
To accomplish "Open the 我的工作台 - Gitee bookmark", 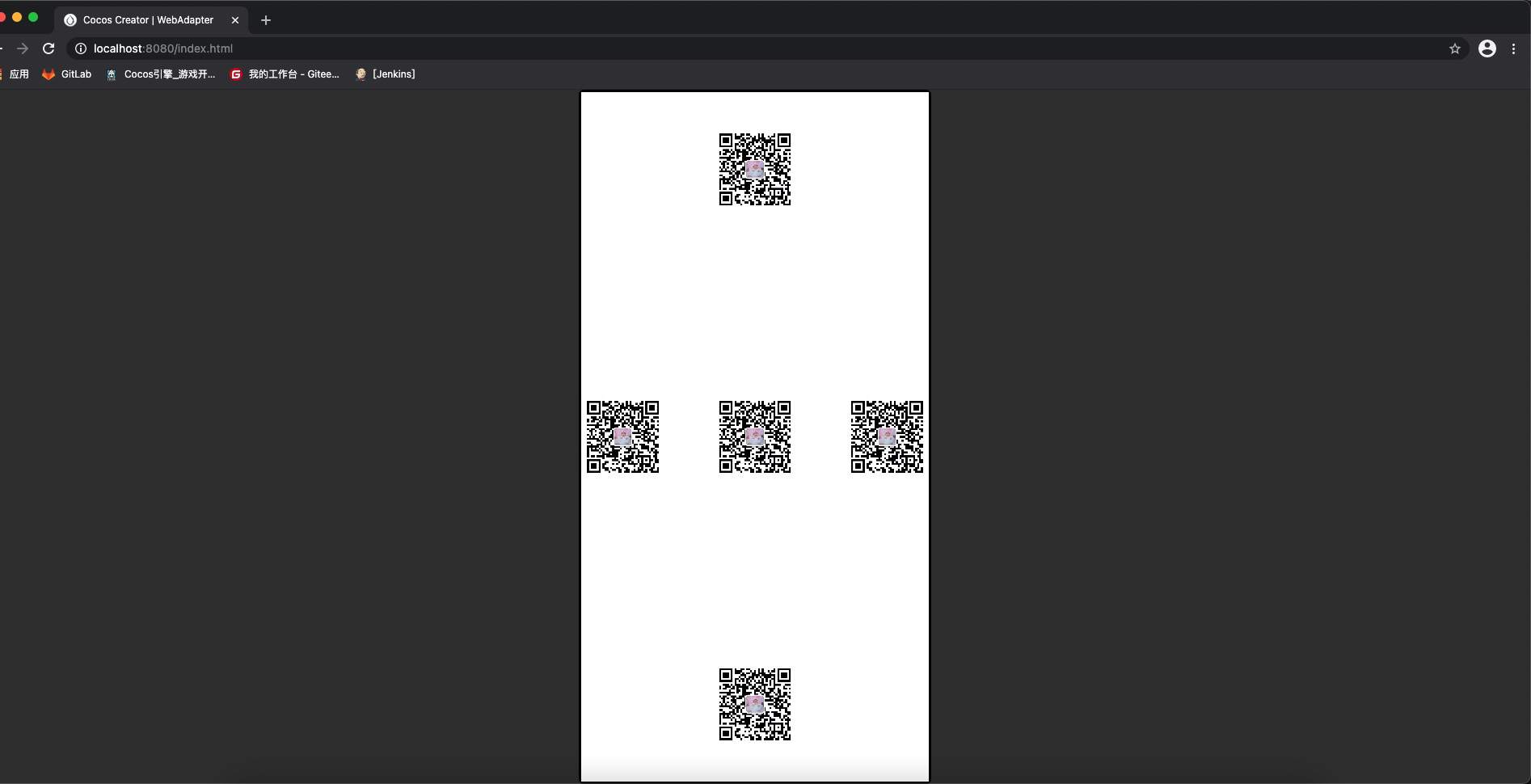I will tap(285, 74).
